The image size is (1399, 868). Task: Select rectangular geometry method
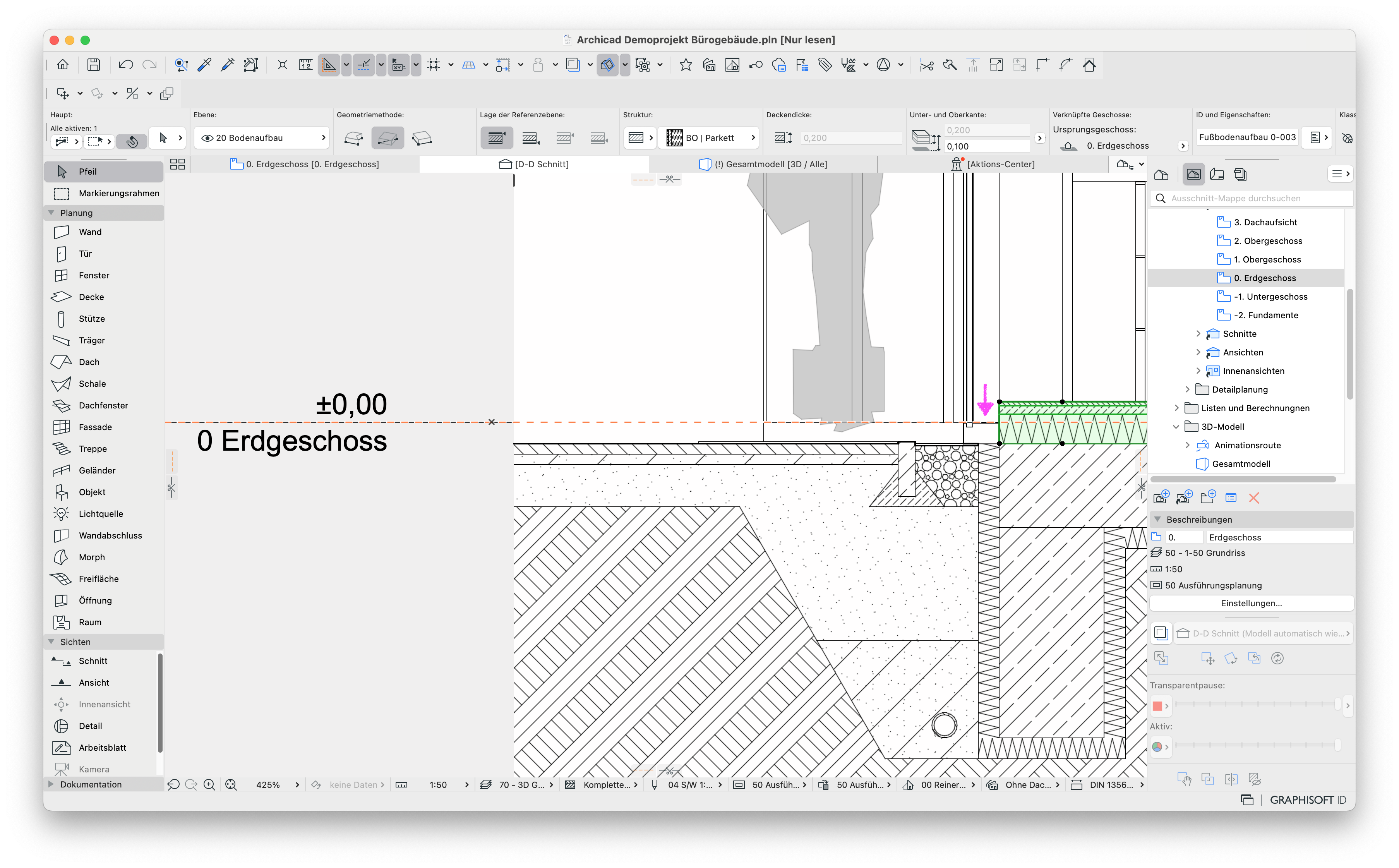click(x=388, y=138)
